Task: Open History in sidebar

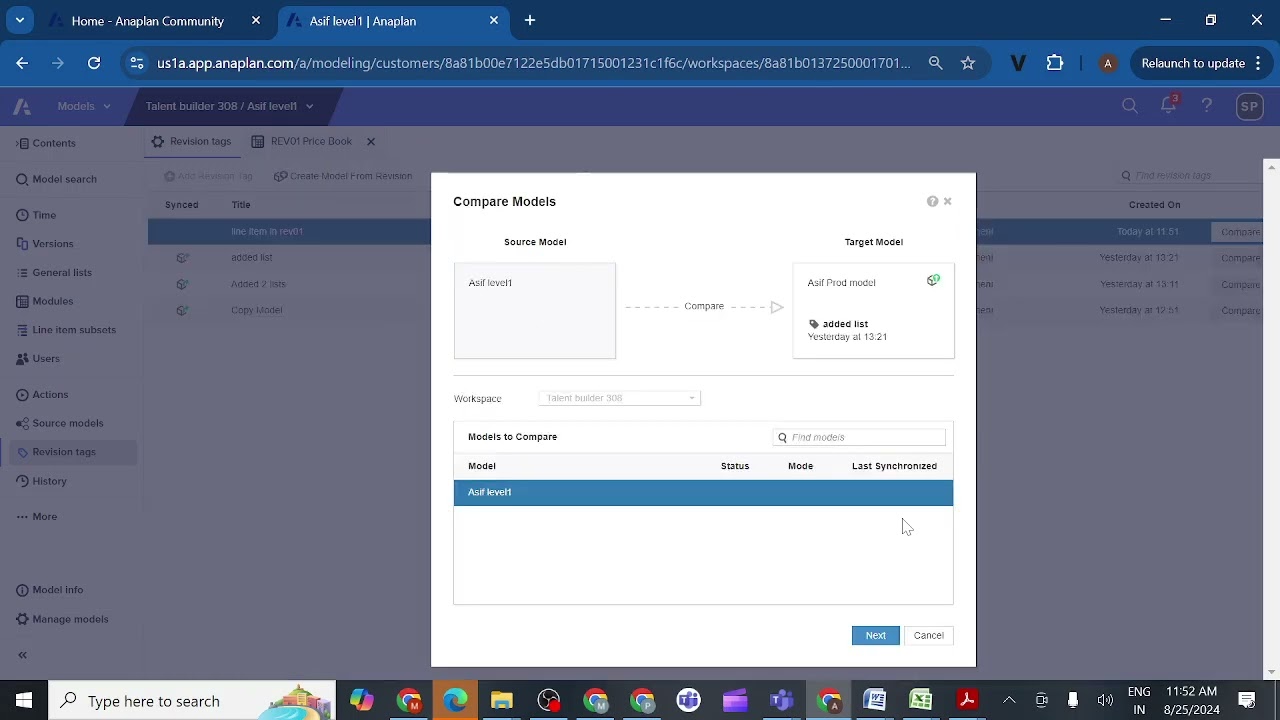Action: click(x=42, y=481)
